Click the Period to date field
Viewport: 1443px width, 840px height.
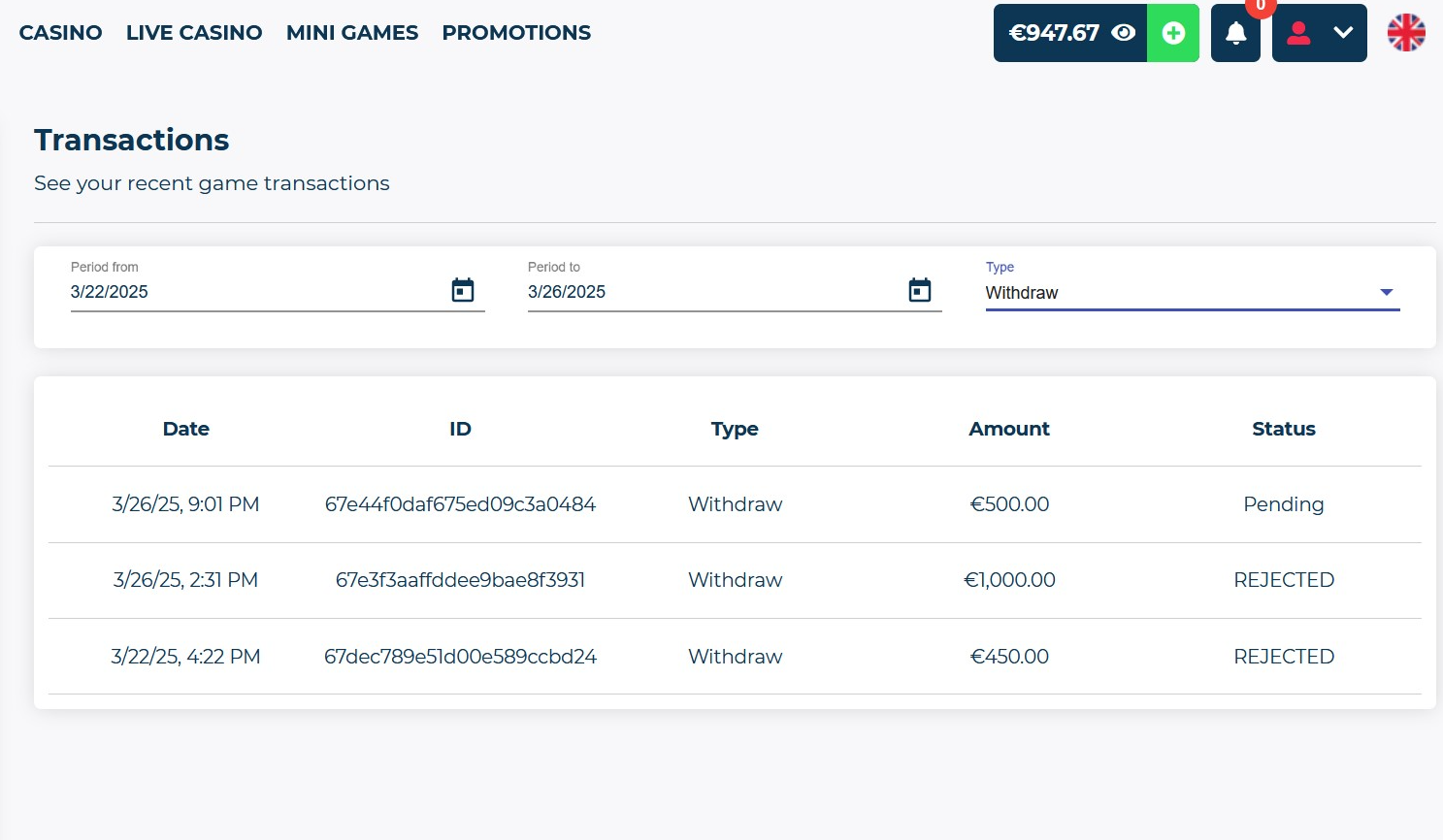tap(708, 292)
